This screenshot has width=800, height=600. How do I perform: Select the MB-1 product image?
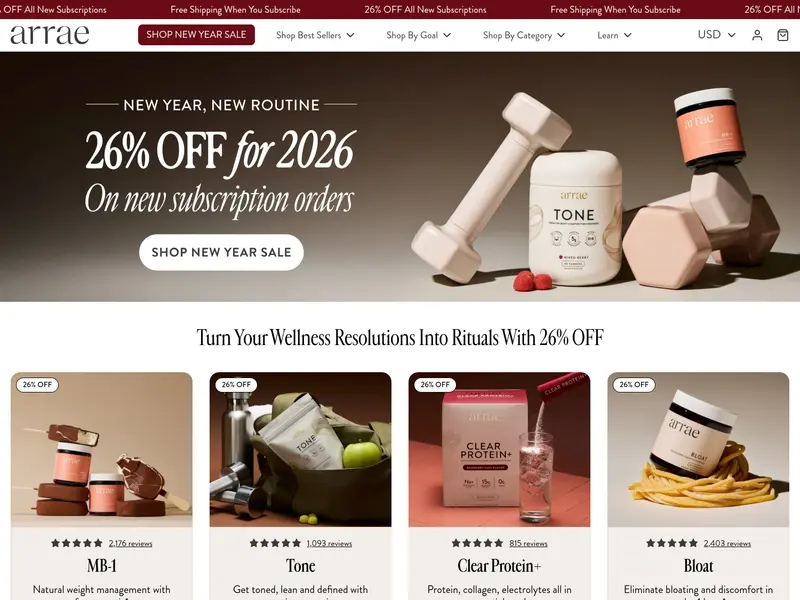click(102, 449)
